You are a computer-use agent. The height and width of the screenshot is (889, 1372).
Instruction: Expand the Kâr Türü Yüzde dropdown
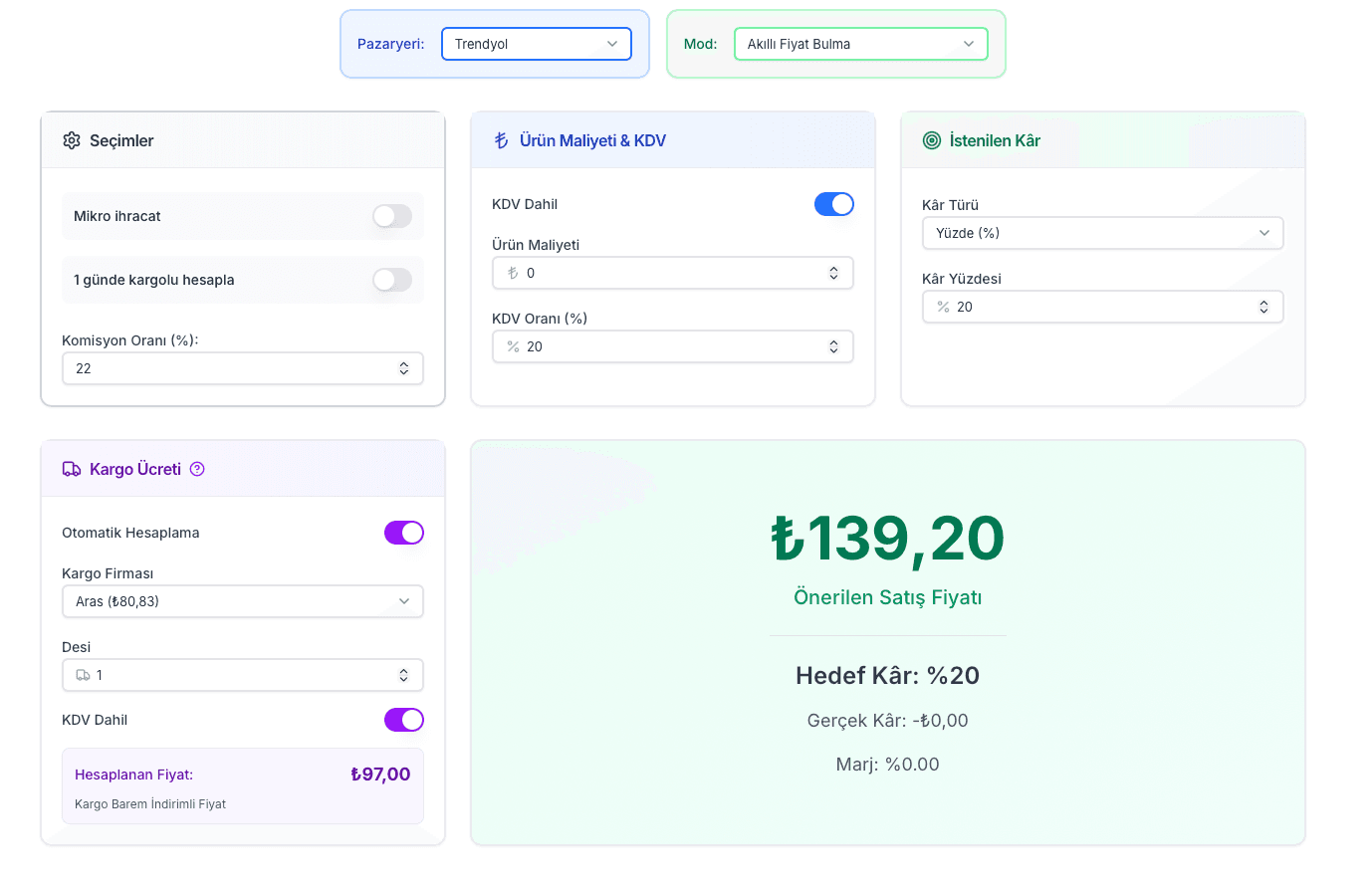click(1103, 233)
